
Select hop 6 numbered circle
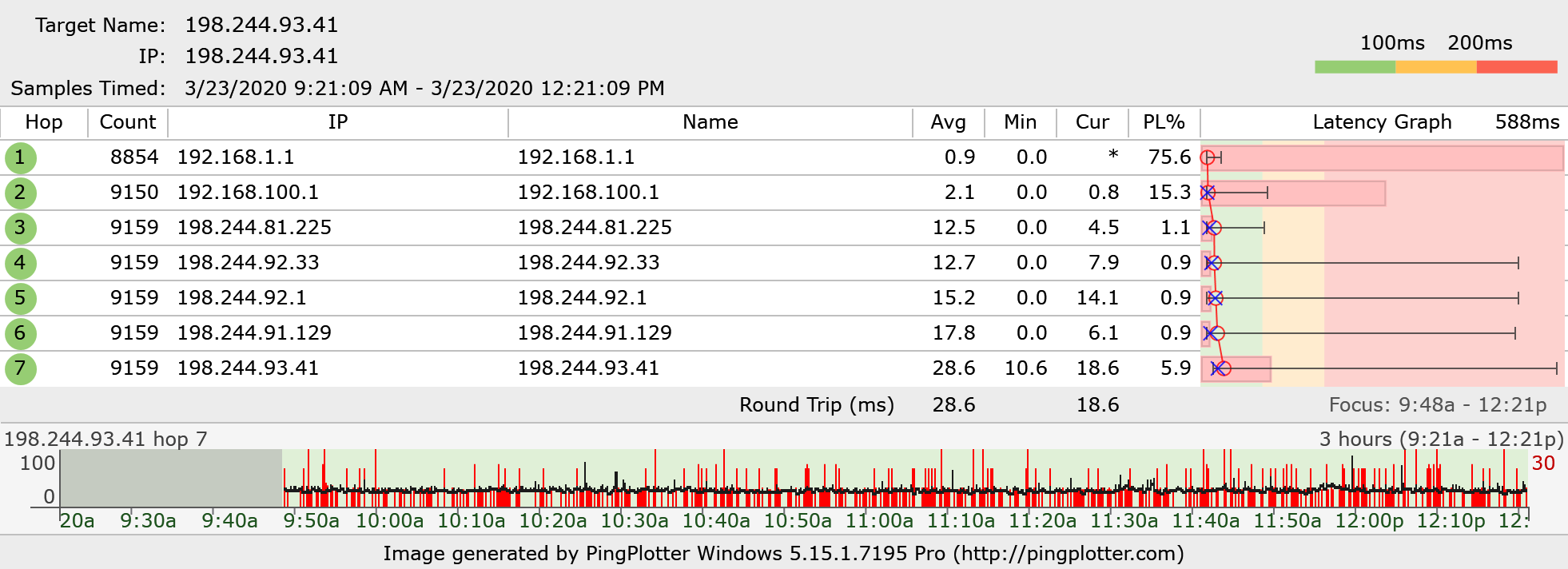pos(20,333)
